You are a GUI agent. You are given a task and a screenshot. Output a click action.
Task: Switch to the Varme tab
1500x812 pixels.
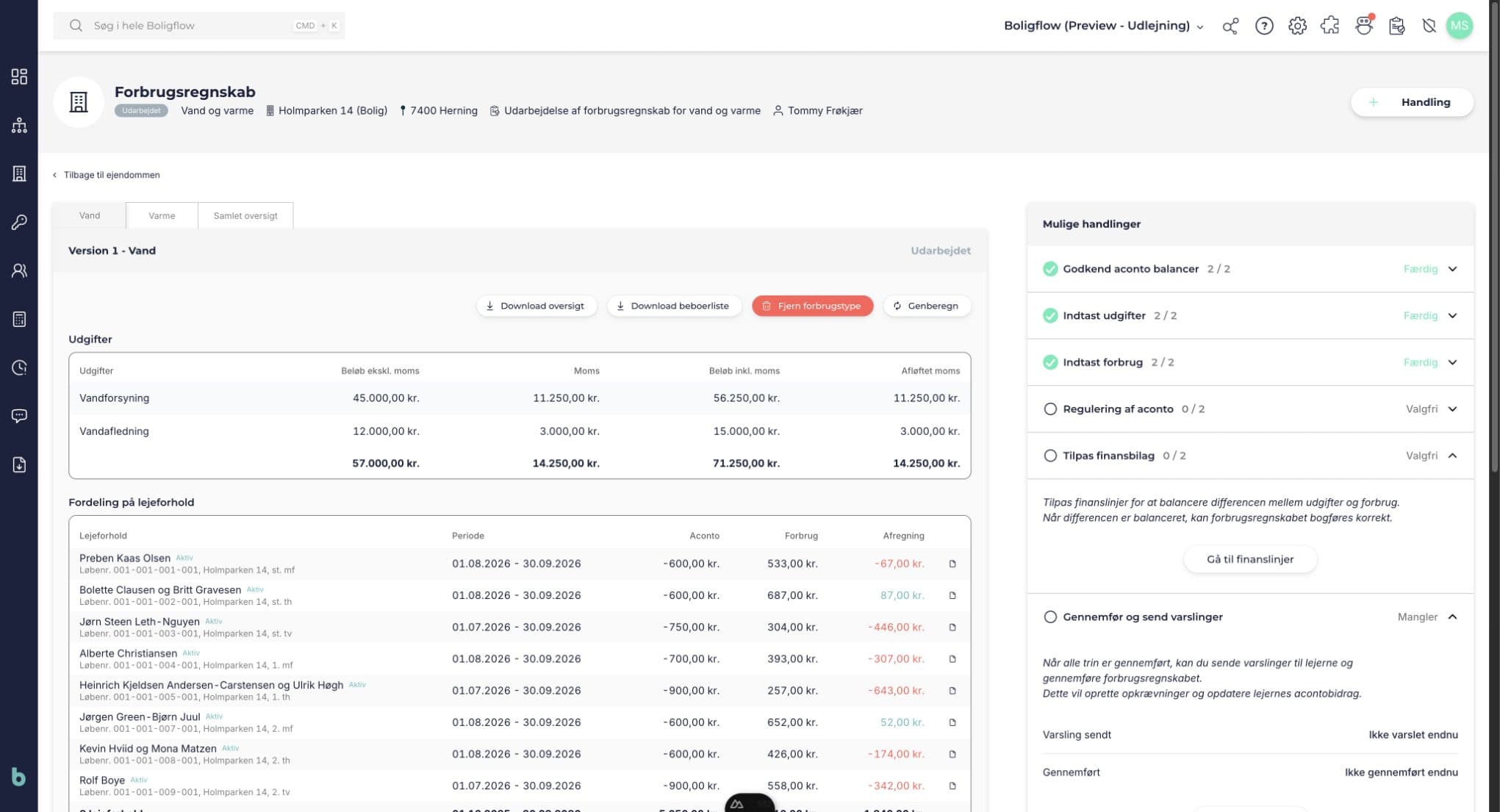pos(162,215)
